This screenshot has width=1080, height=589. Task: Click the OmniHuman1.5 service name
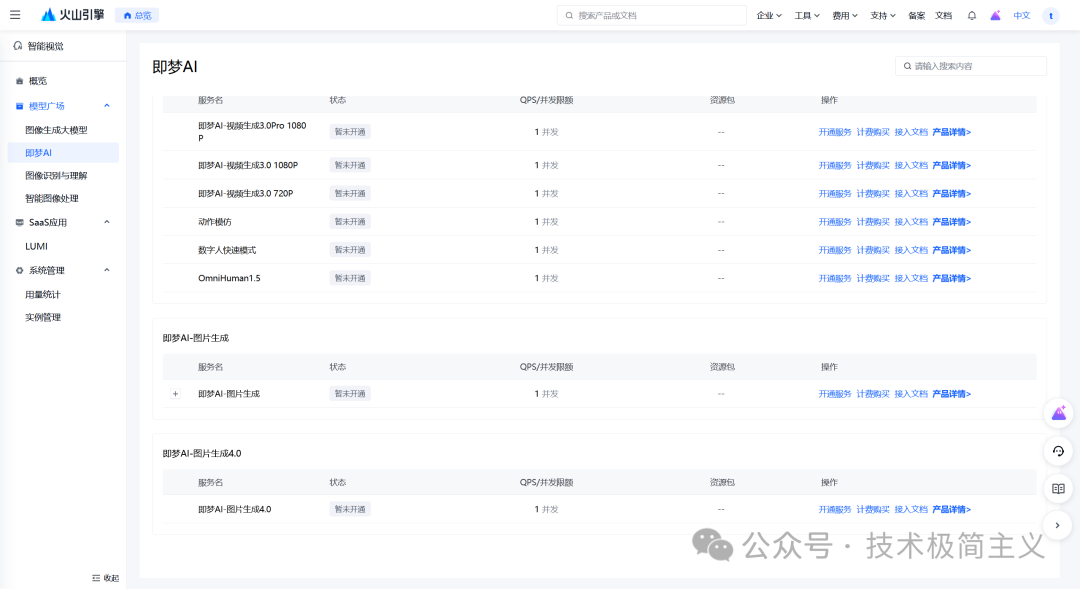click(229, 278)
